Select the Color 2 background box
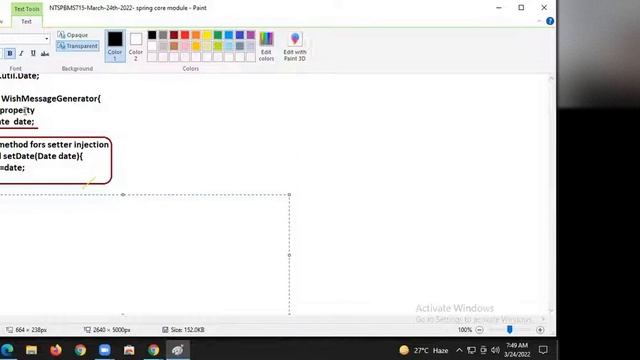 pos(136,46)
